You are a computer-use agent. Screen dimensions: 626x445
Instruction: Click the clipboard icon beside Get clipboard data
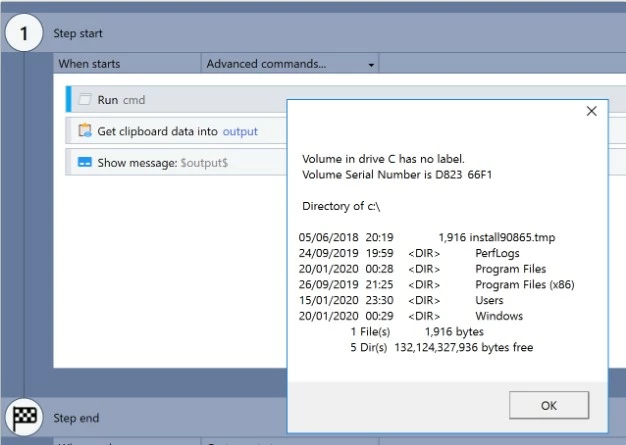[x=85, y=131]
